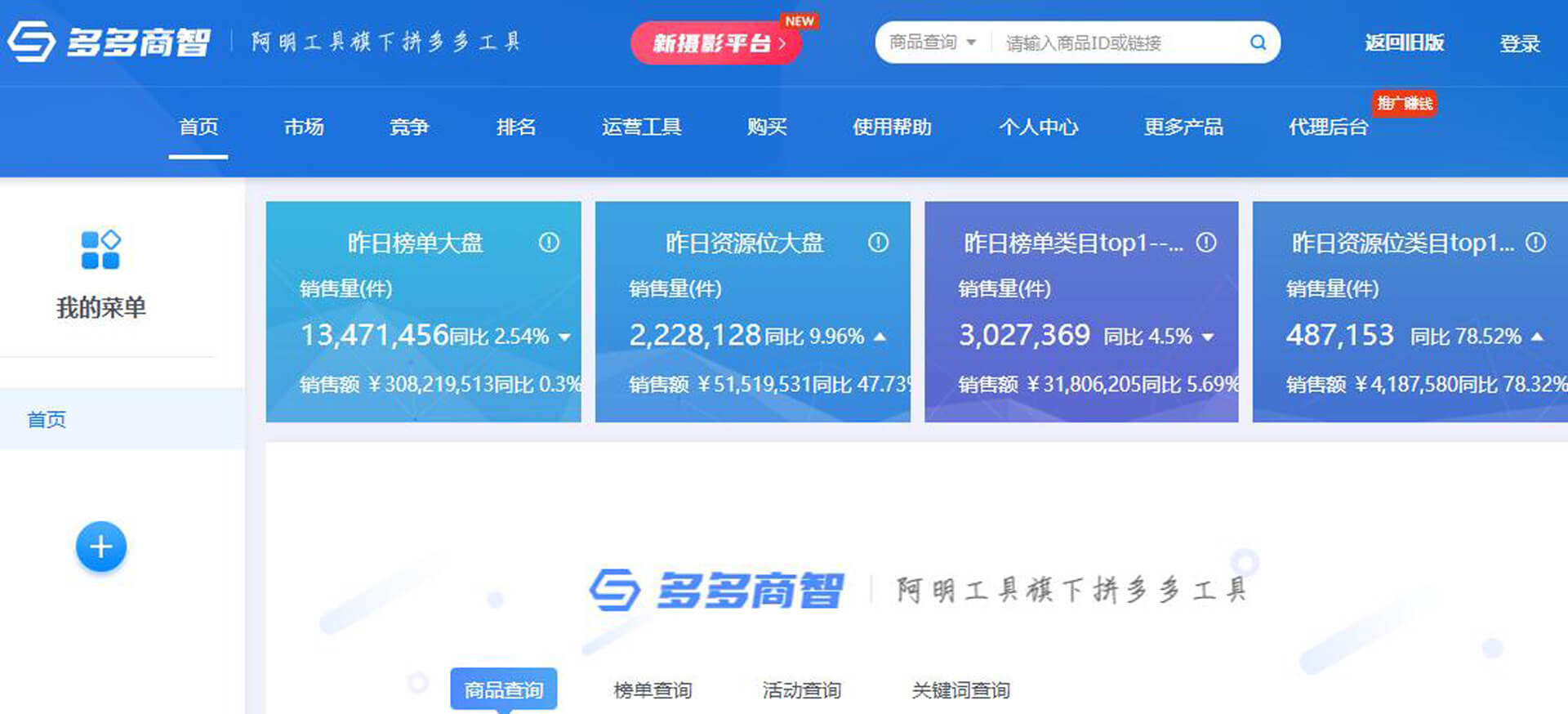Open the 商品查询 search type dropdown
Viewport: 1568px width, 714px height.
pos(933,42)
